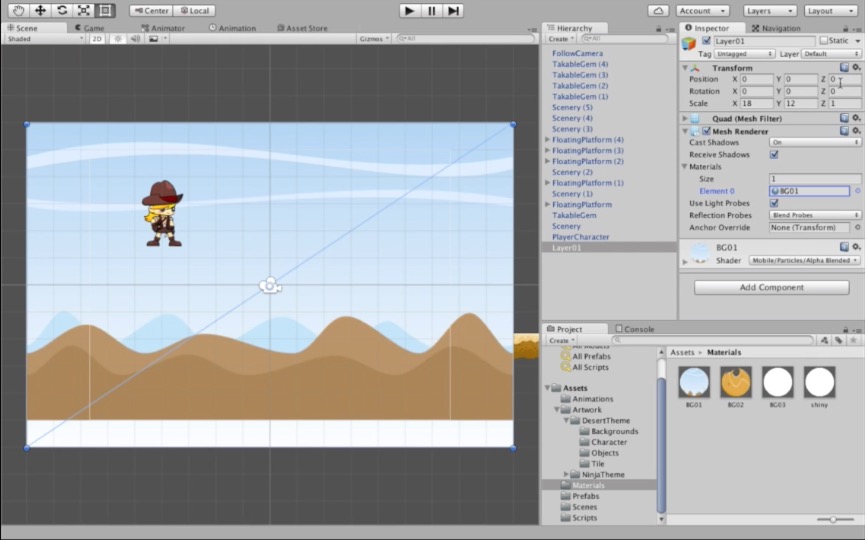Click the Add Component button

click(x=770, y=287)
